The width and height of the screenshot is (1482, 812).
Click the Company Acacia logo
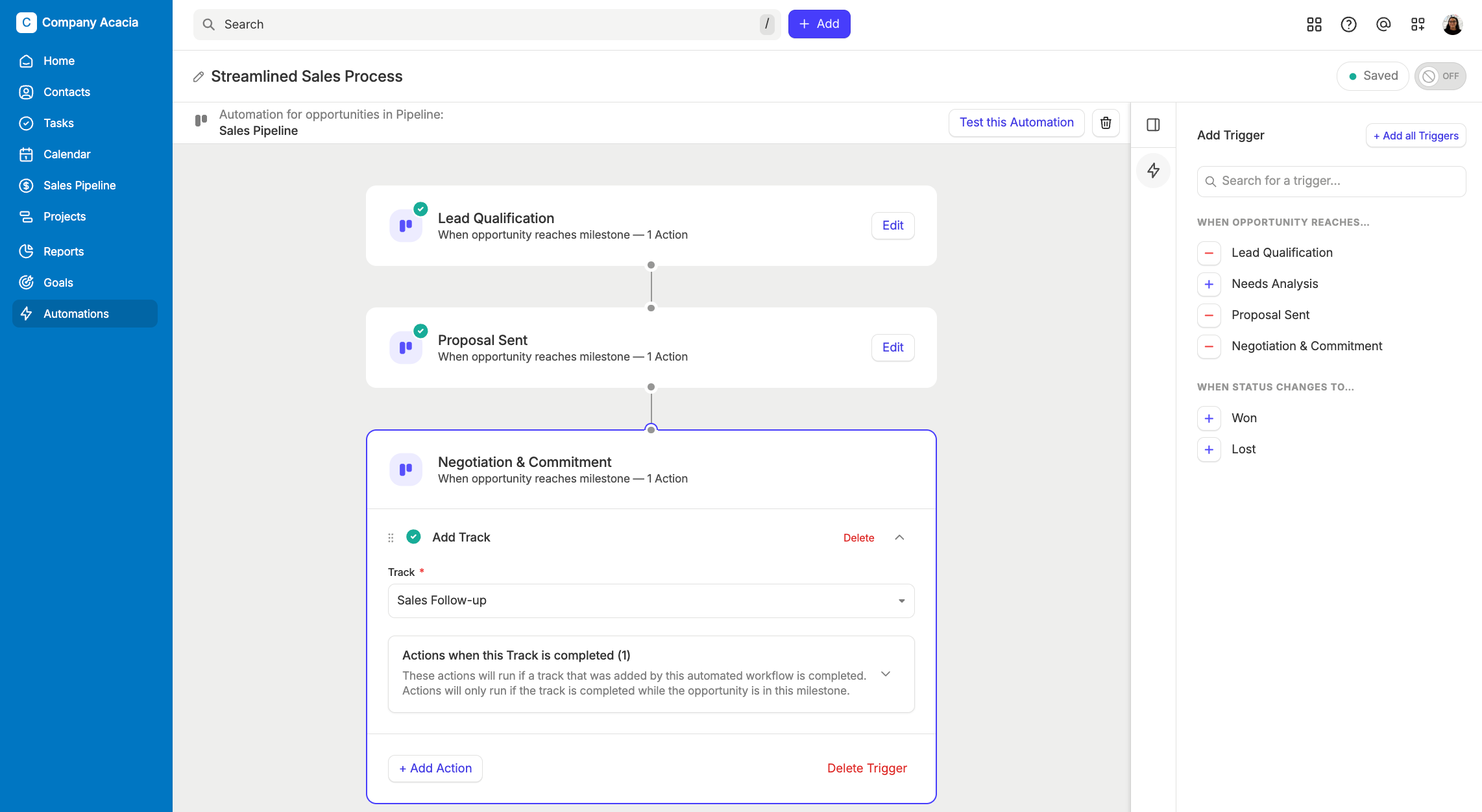[26, 22]
